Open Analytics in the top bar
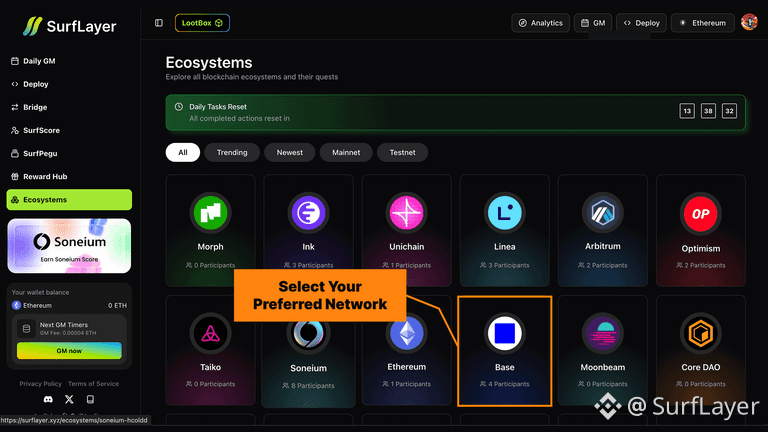 coord(540,23)
